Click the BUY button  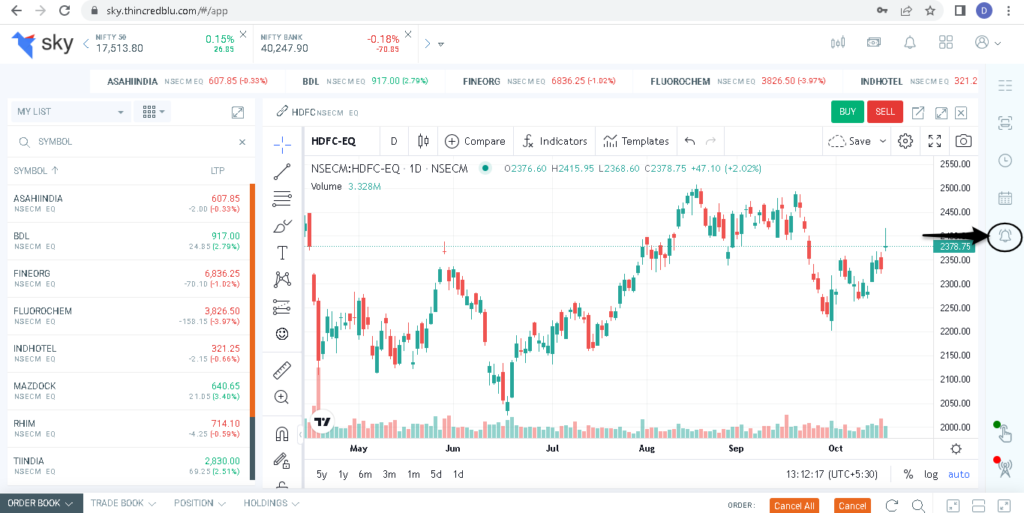[847, 112]
